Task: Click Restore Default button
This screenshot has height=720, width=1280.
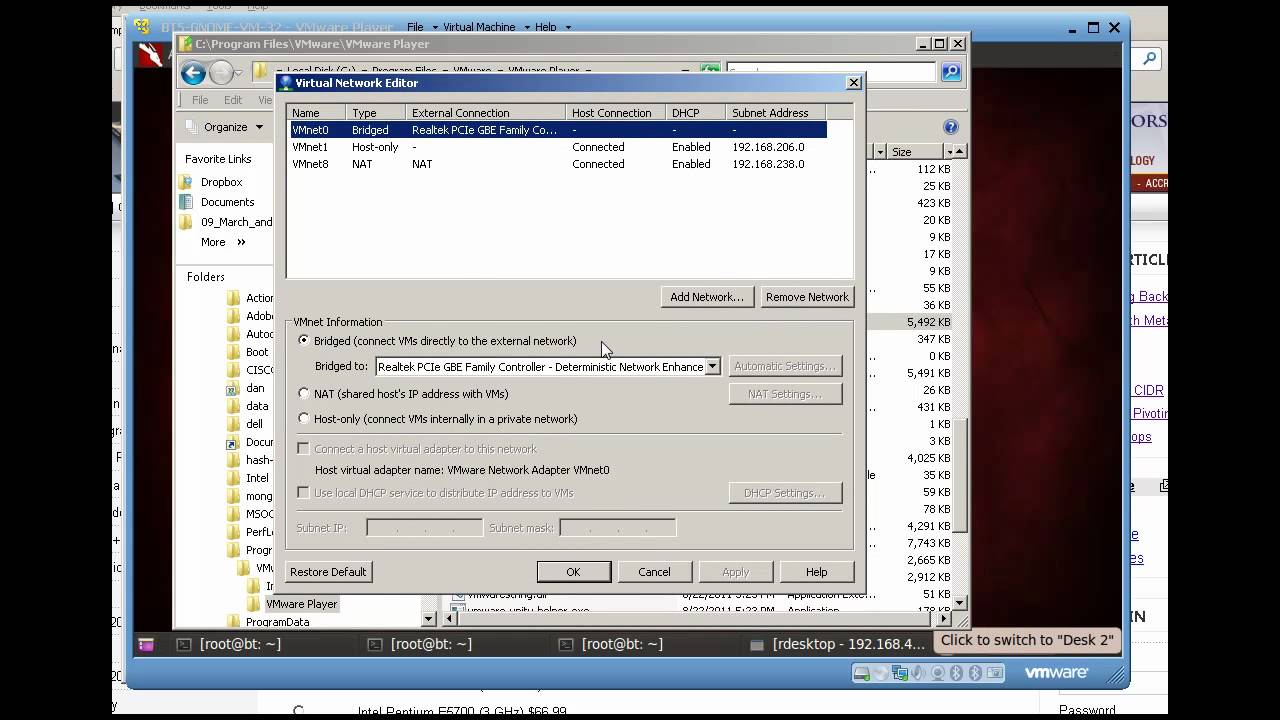Action: click(x=328, y=572)
